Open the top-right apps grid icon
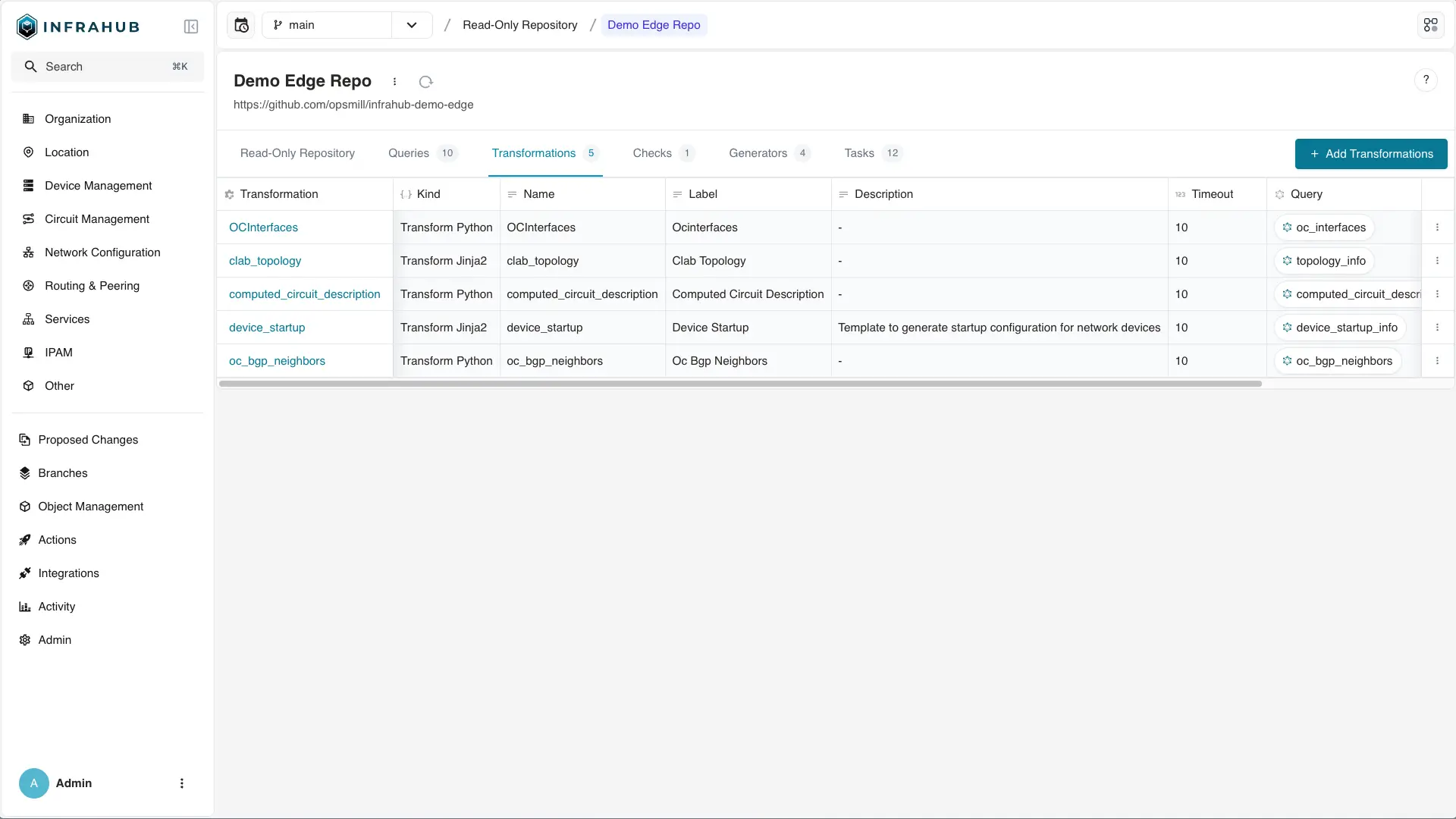This screenshot has width=1456, height=819. 1430,25
